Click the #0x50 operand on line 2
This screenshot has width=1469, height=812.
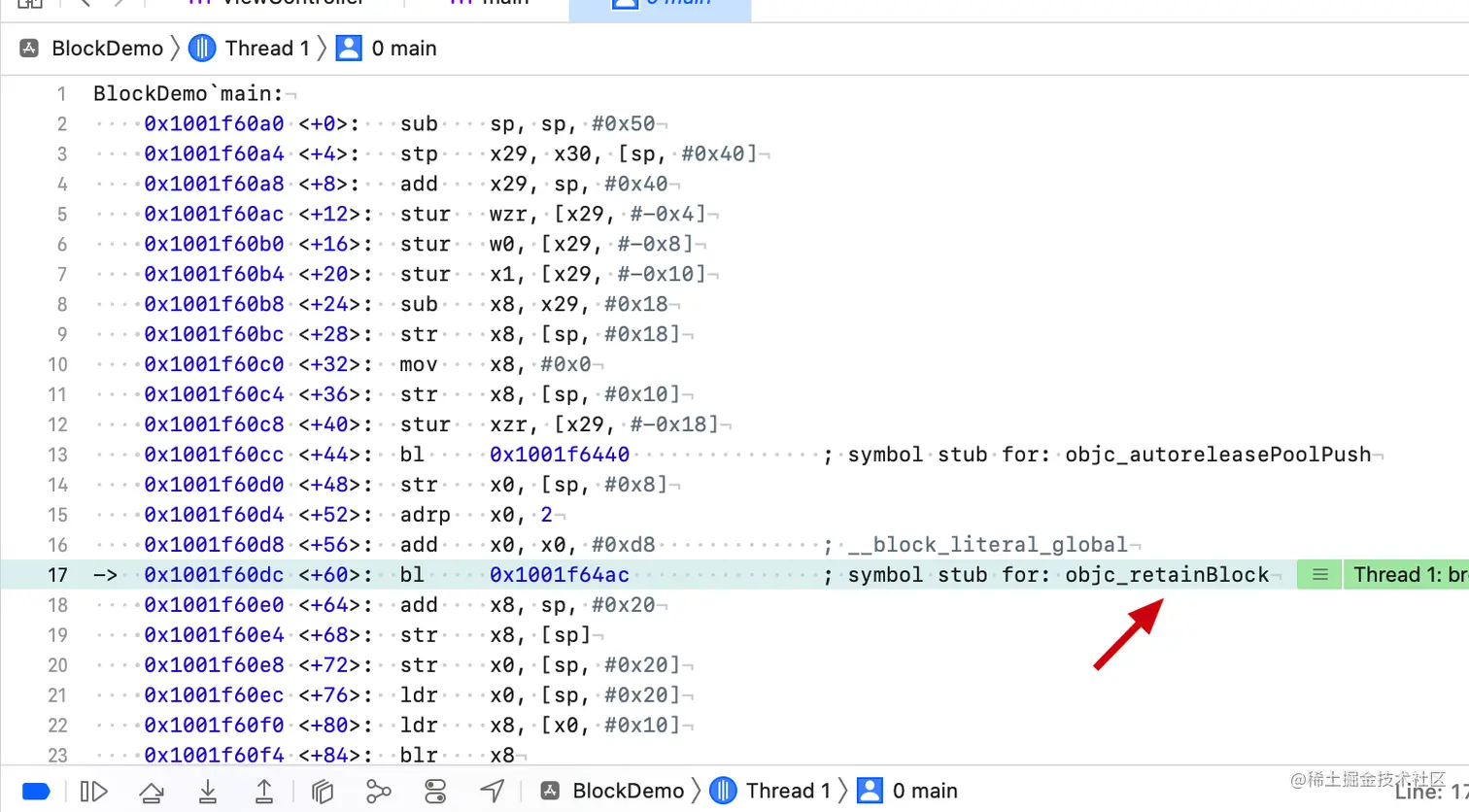pos(624,123)
